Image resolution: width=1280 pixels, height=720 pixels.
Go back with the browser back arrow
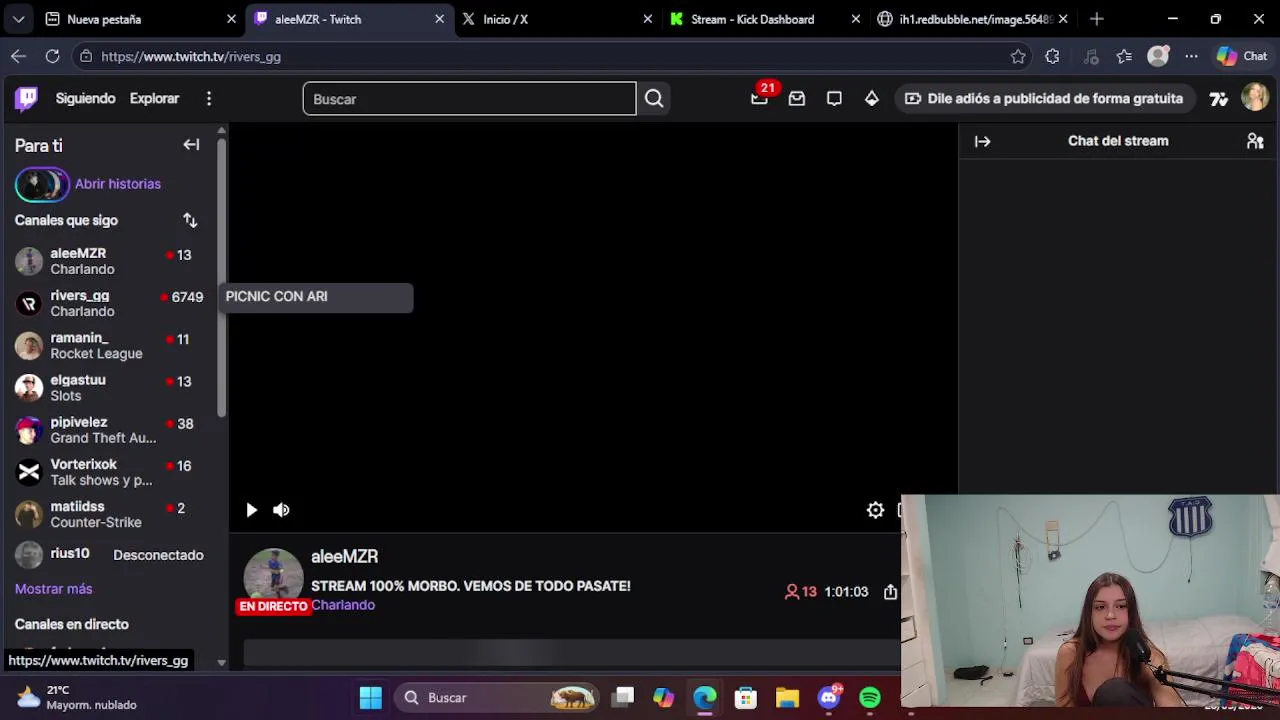point(18,57)
